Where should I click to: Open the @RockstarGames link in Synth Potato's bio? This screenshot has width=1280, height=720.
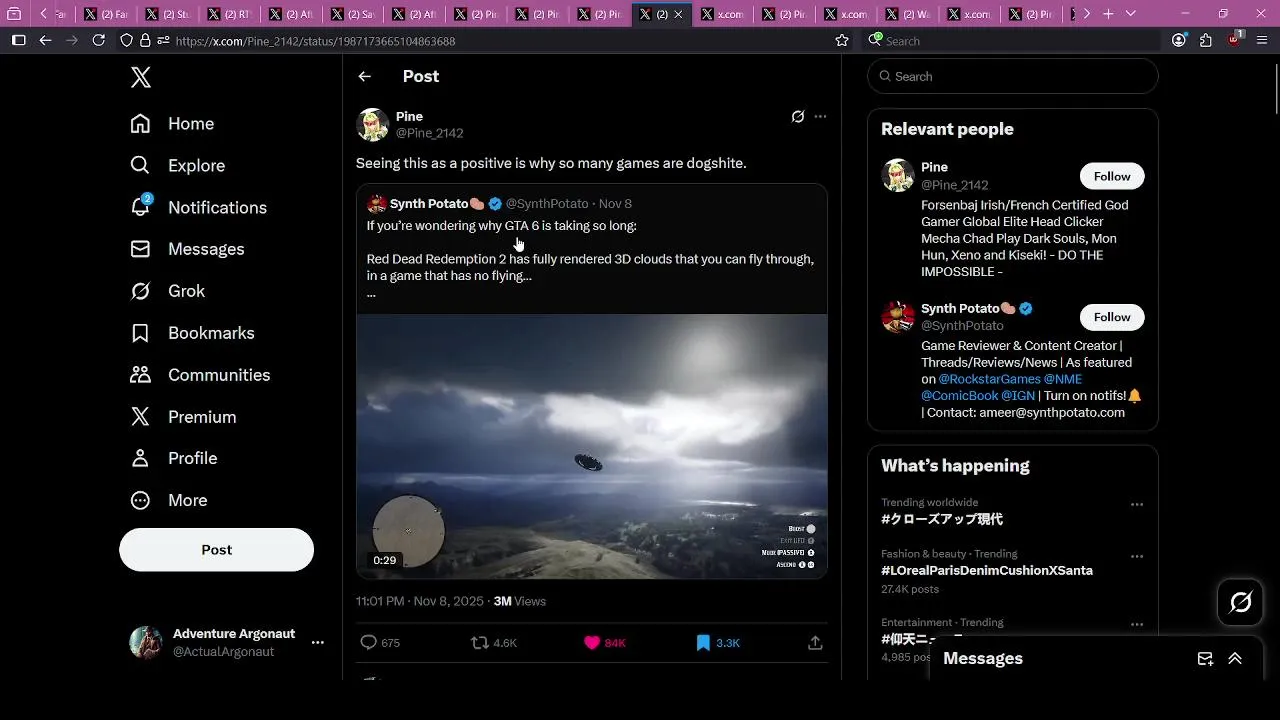click(x=989, y=379)
